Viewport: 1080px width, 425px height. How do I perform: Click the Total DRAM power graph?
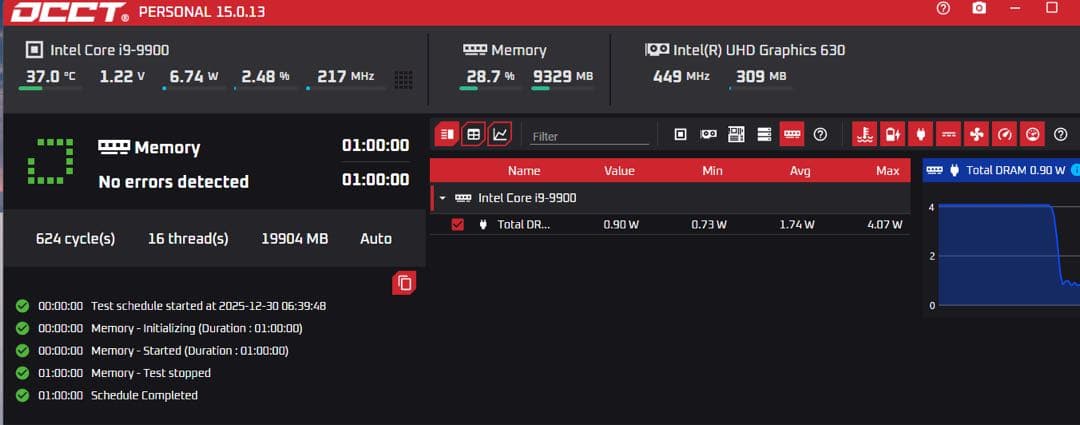[1001, 255]
